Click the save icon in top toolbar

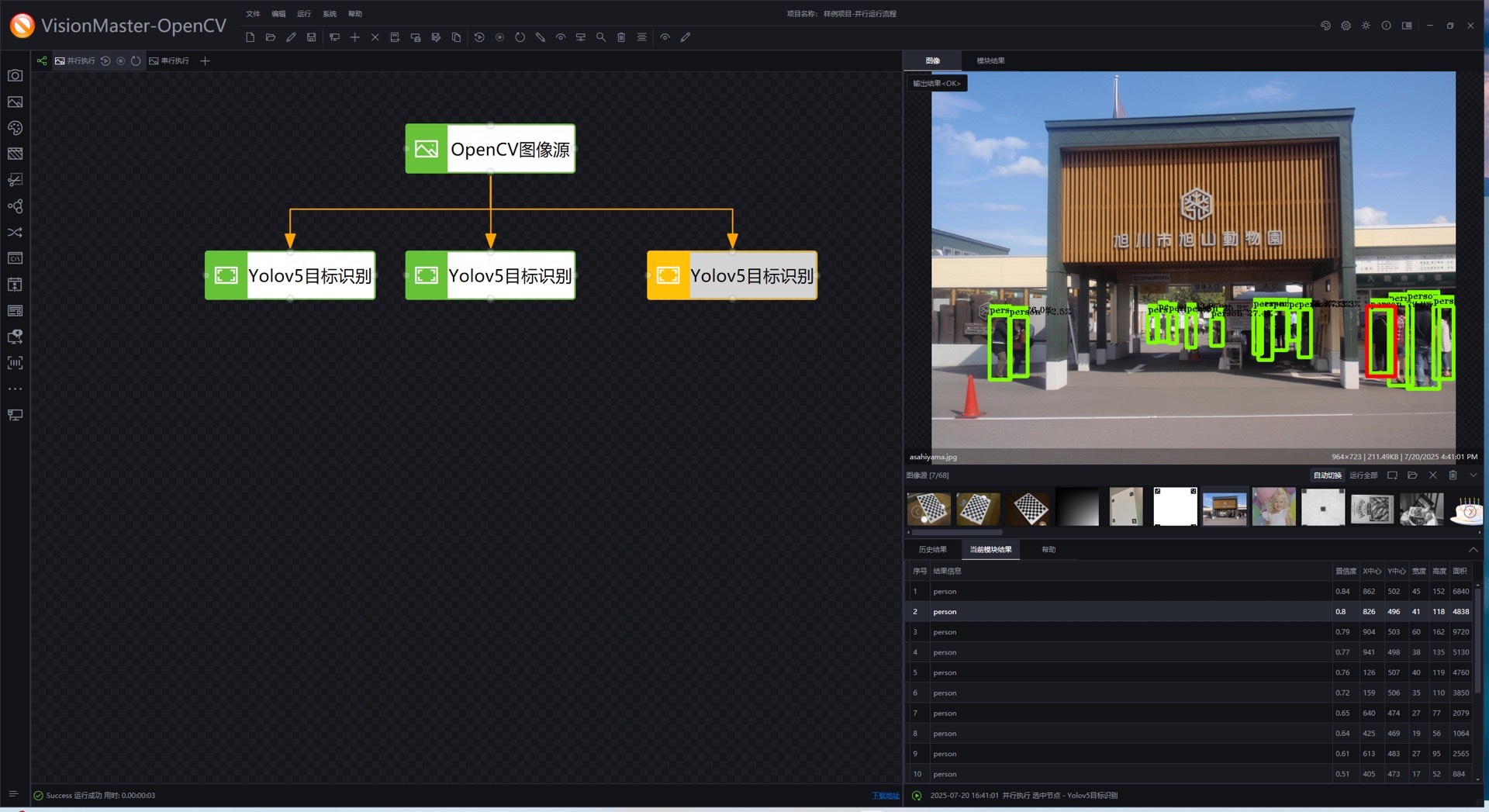[x=311, y=37]
